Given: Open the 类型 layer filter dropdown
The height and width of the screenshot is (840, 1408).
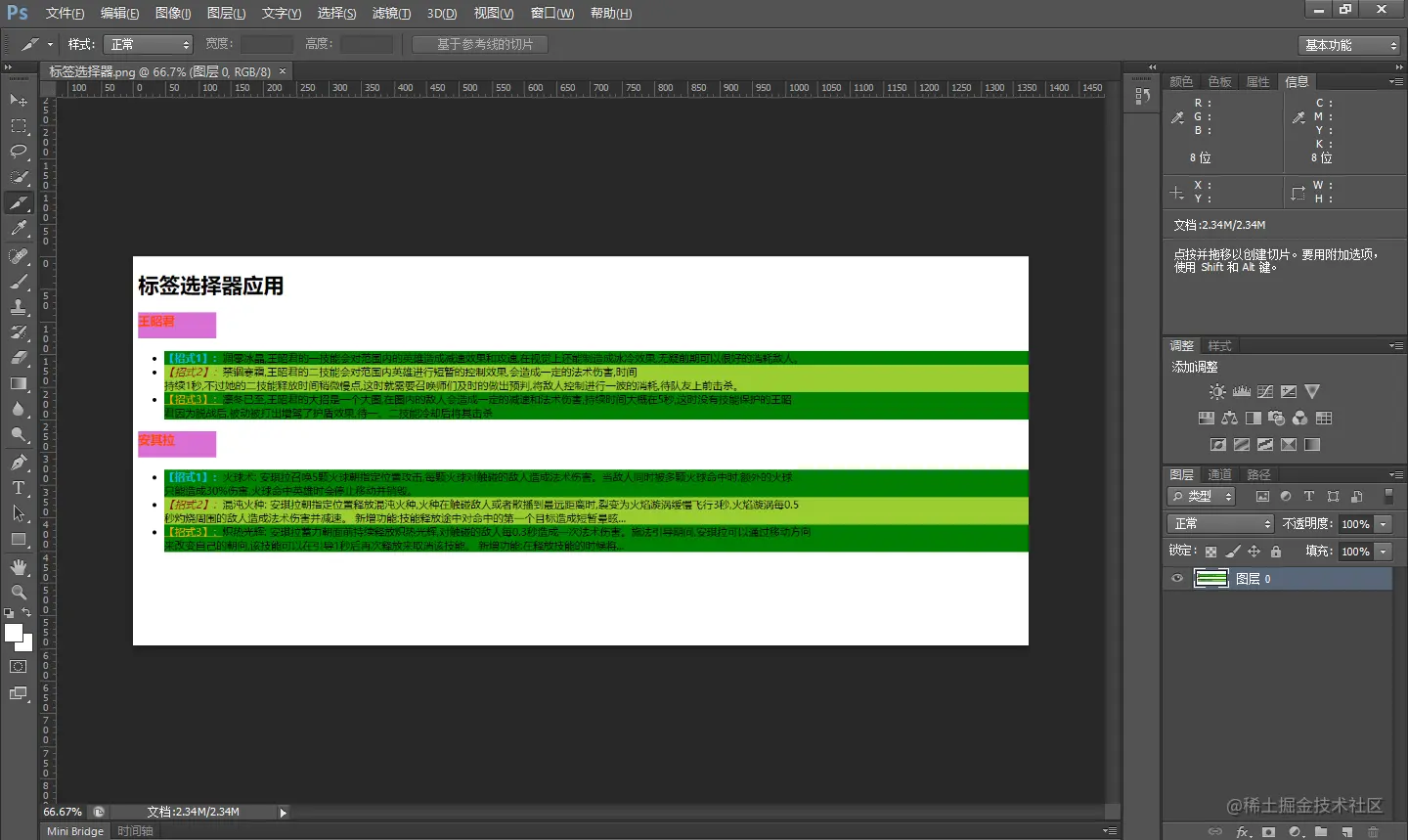Looking at the screenshot, I should coord(1202,497).
